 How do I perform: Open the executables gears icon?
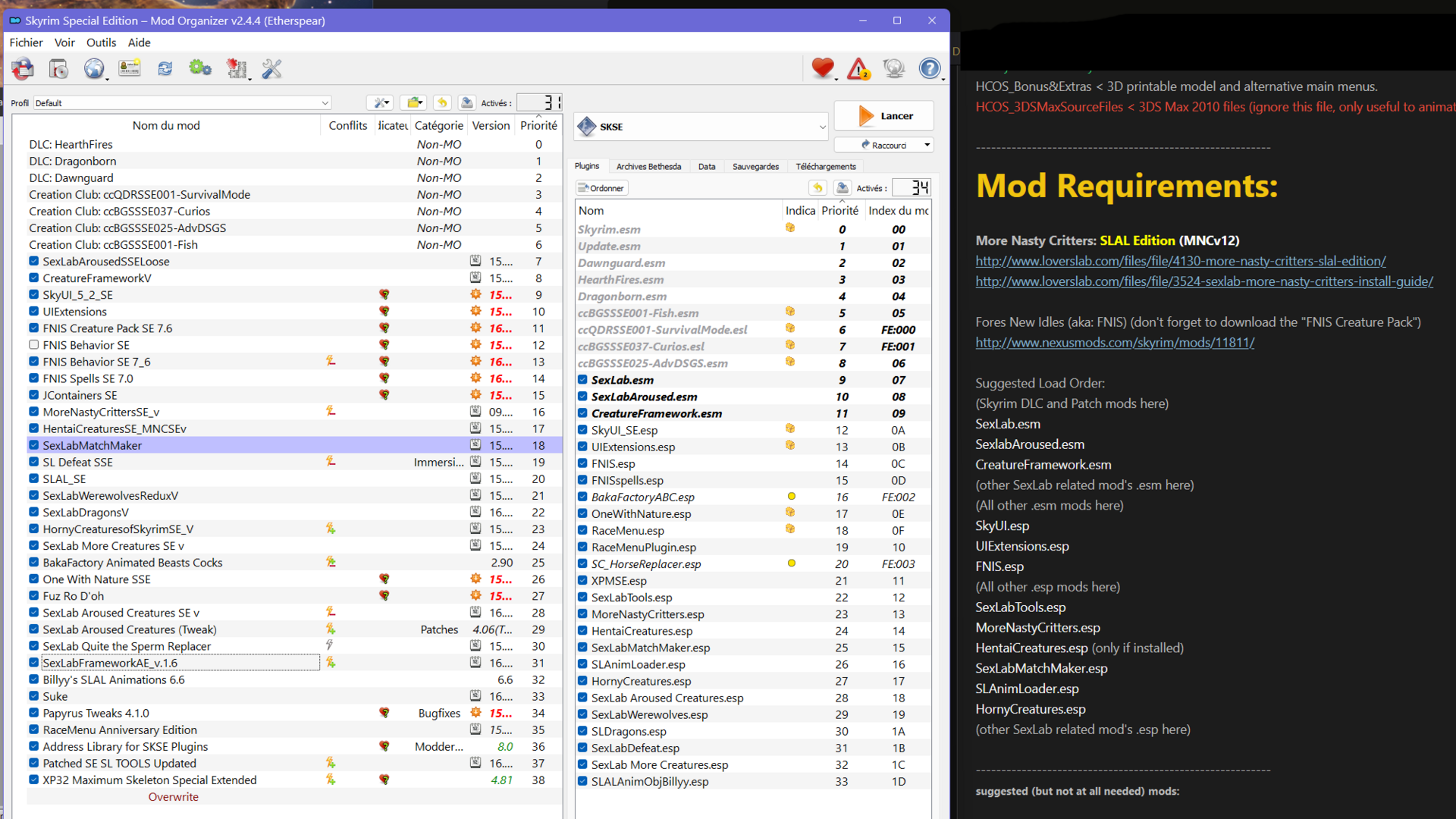pyautogui.click(x=200, y=69)
